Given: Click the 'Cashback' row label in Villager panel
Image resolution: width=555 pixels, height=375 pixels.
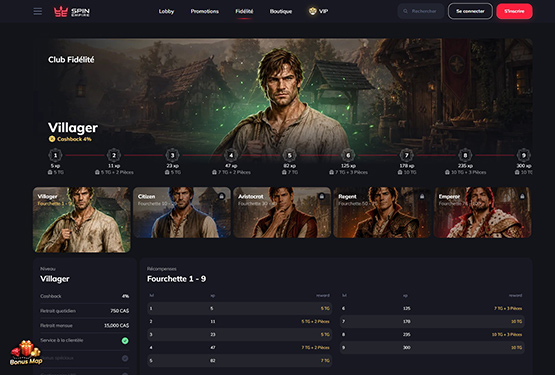Looking at the screenshot, I should (51, 296).
